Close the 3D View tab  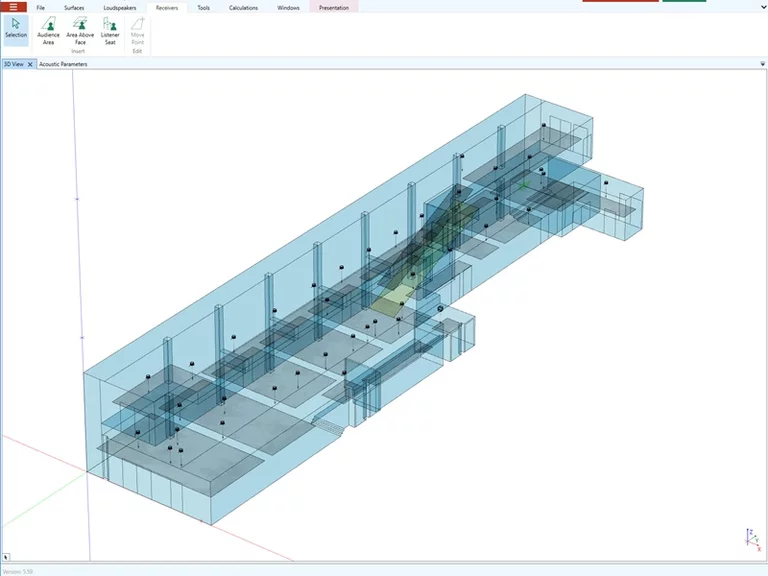[x=30, y=64]
